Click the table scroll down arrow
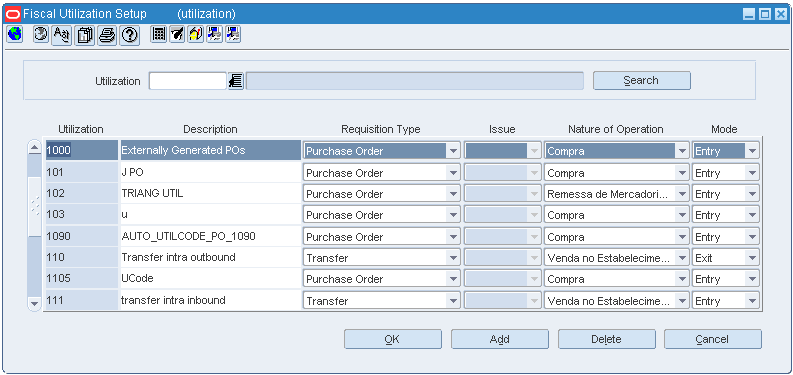 [x=34, y=304]
